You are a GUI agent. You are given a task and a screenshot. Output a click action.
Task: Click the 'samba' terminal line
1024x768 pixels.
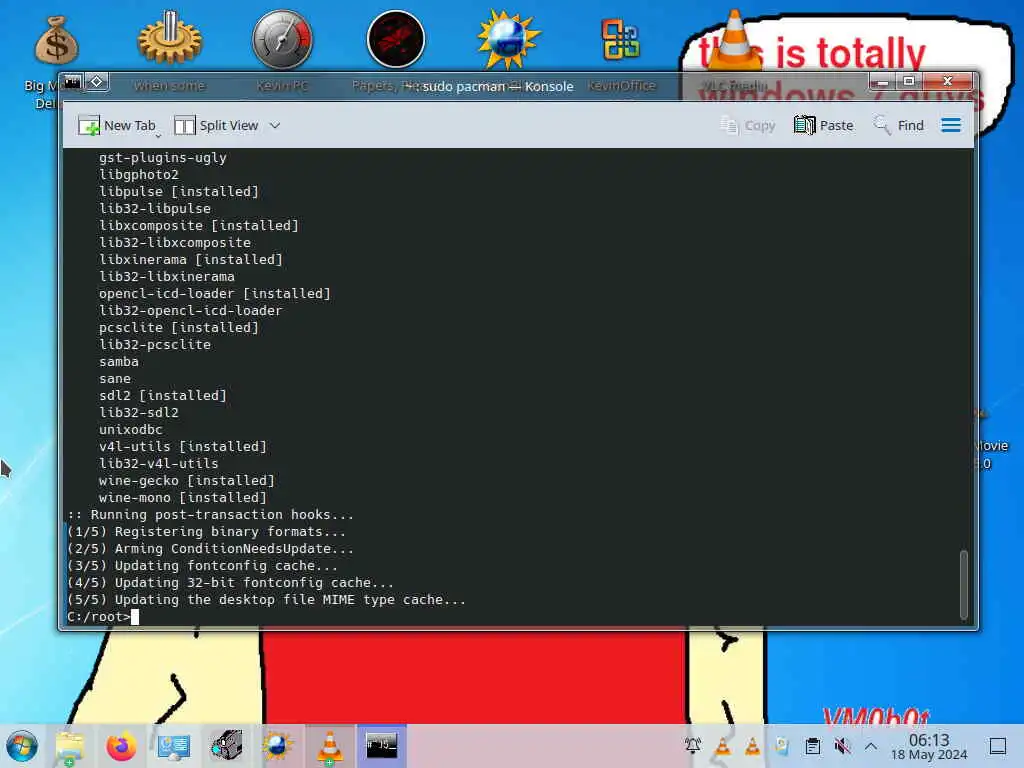click(119, 361)
